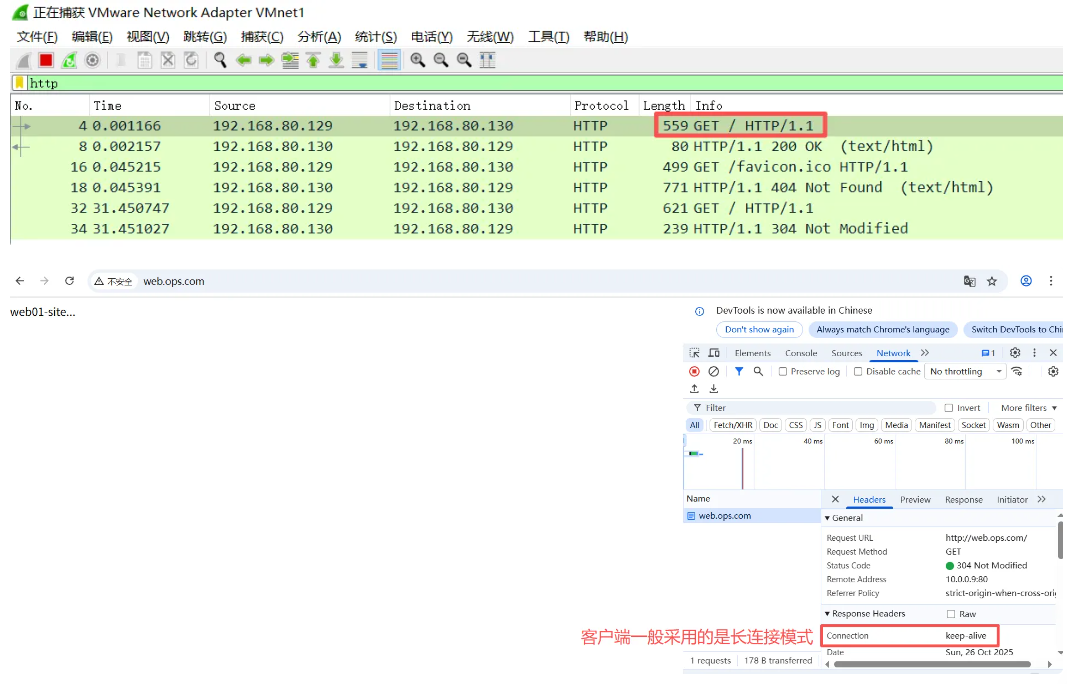The image size is (1067, 684).
Task: Expand the More filters dropdown
Action: tap(1028, 408)
